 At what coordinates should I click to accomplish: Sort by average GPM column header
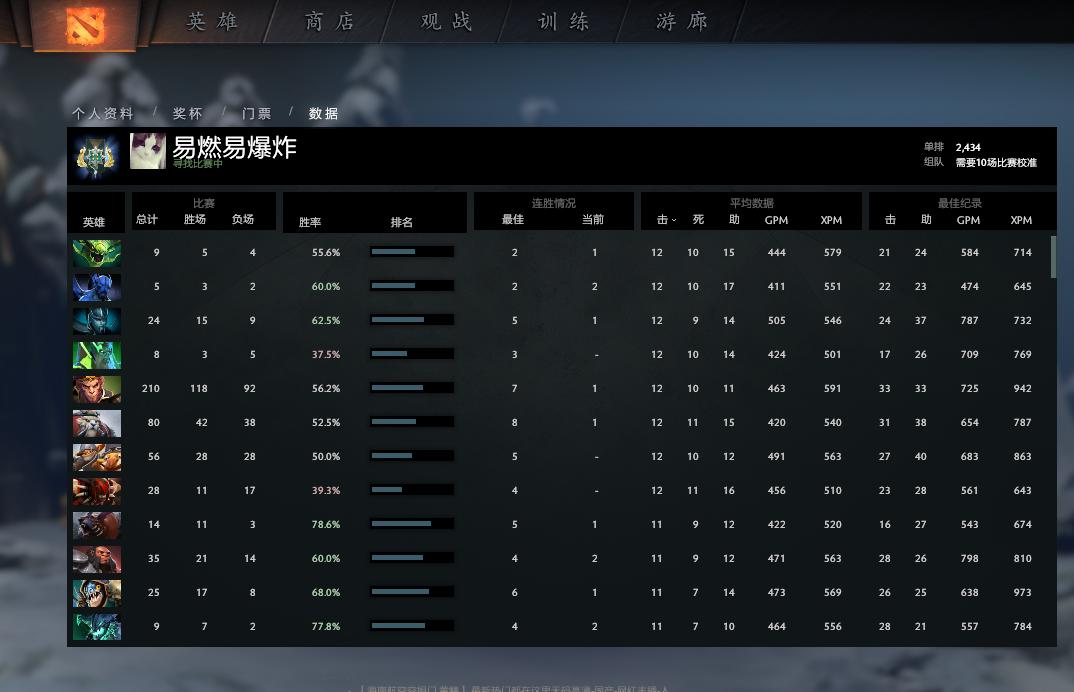click(x=776, y=220)
